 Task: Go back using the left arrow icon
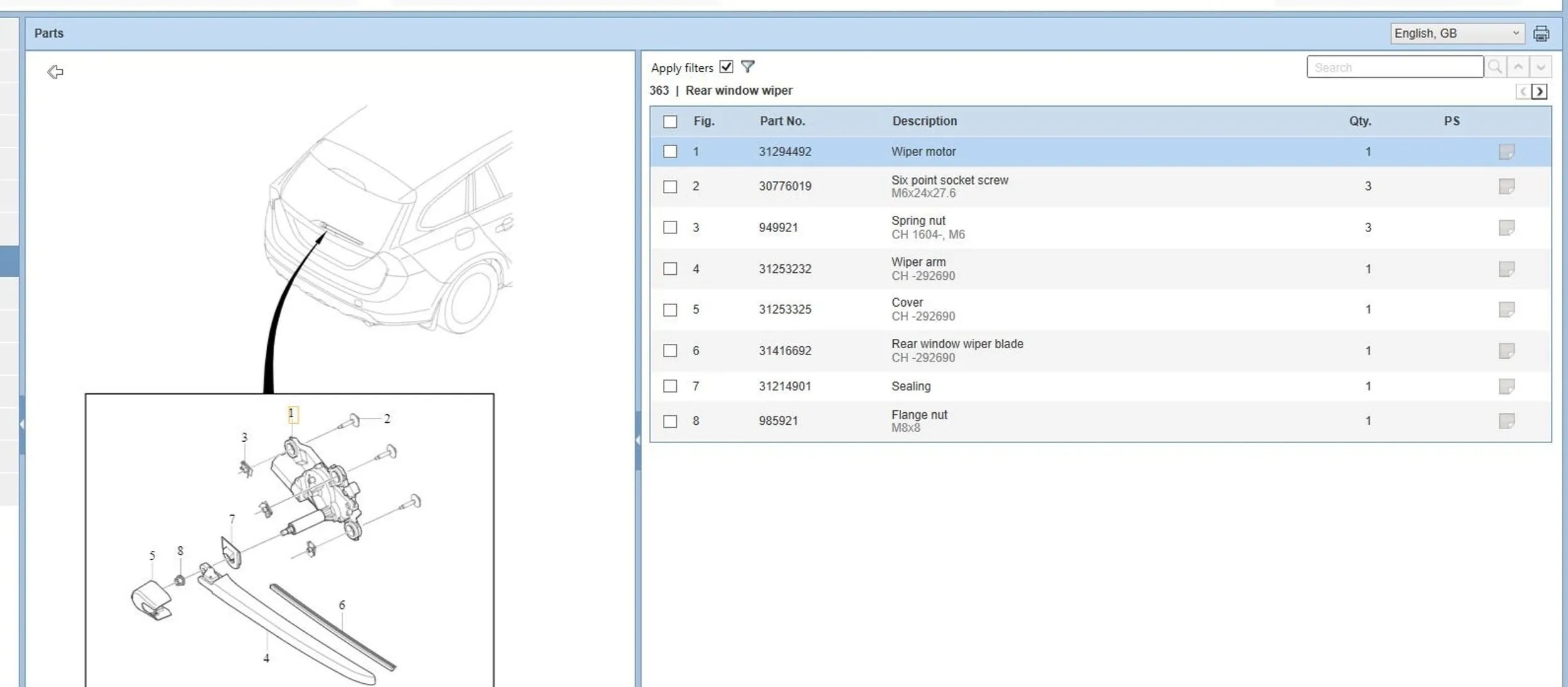pyautogui.click(x=55, y=72)
